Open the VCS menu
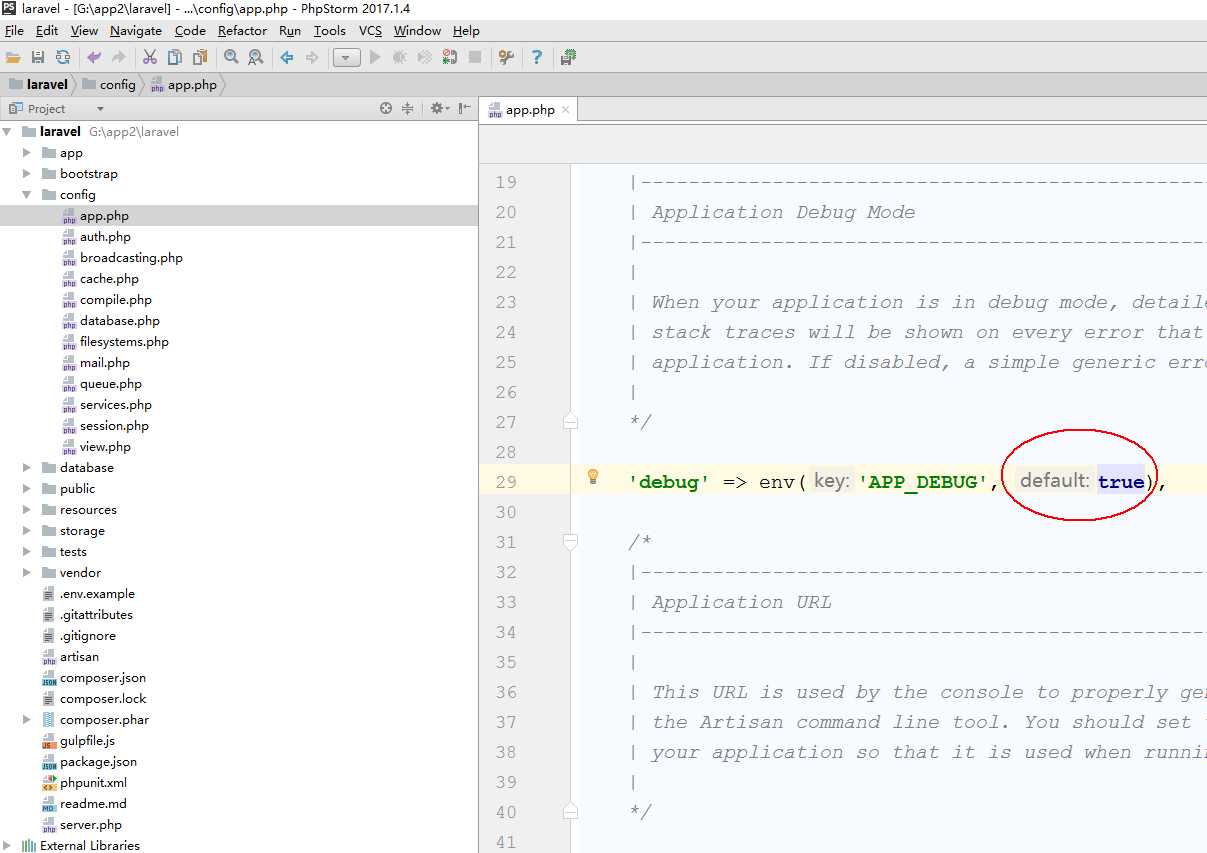Image resolution: width=1207 pixels, height=853 pixels. coord(371,31)
